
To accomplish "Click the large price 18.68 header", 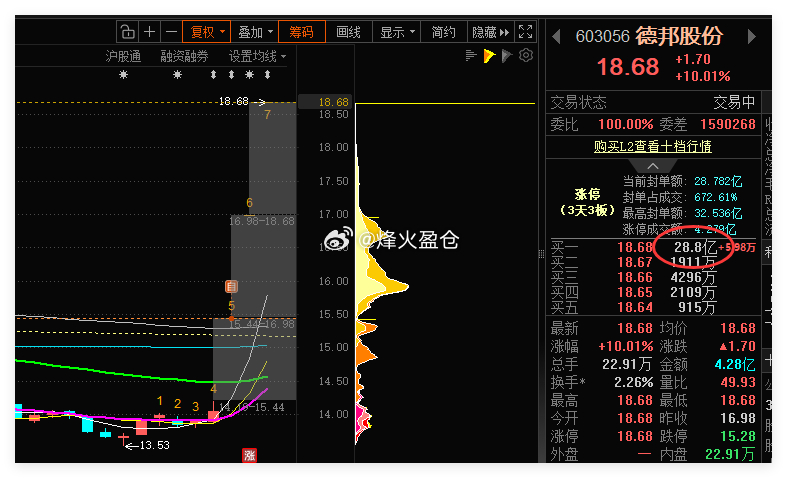I will click(627, 67).
